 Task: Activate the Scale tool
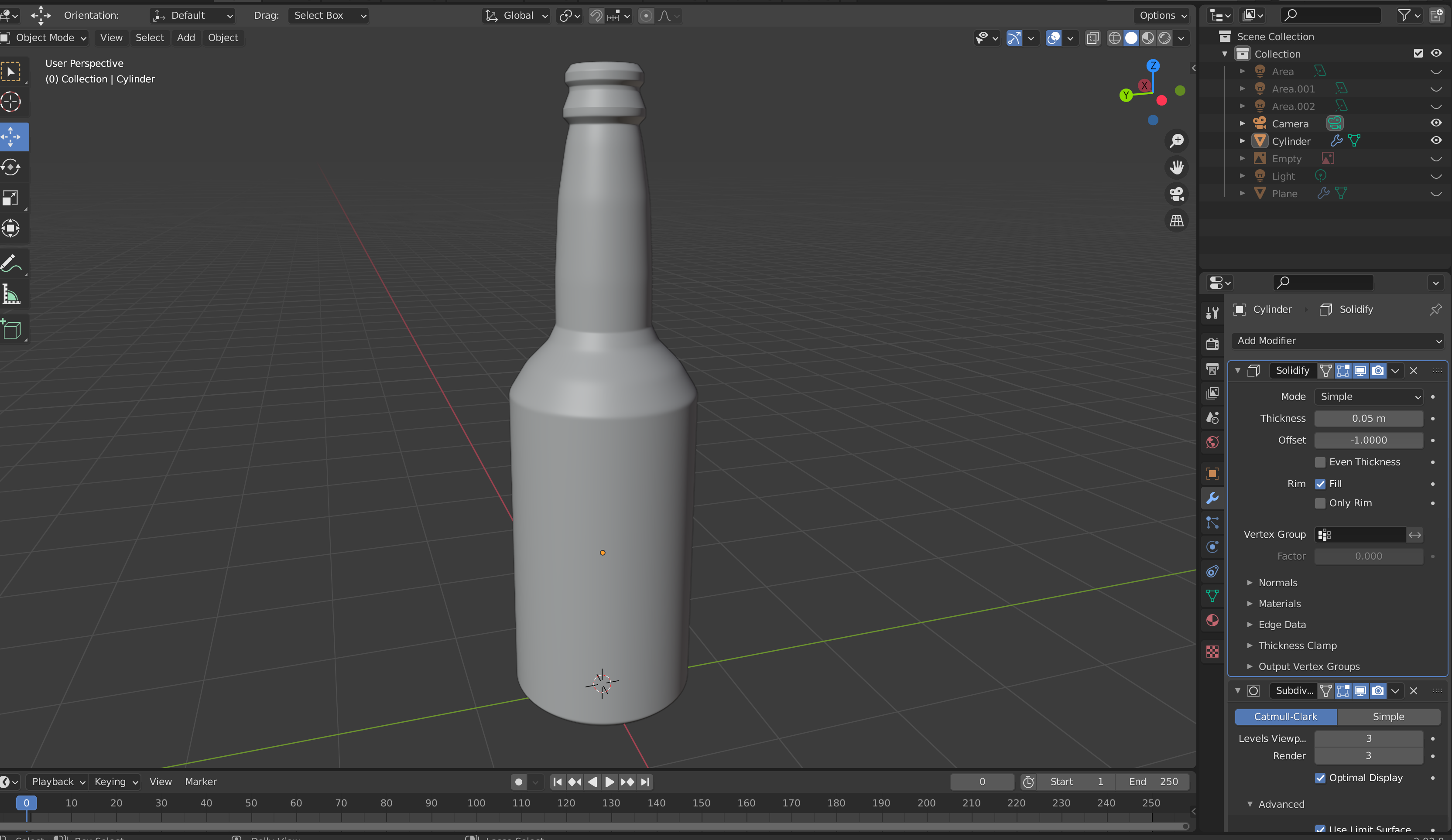click(x=11, y=198)
